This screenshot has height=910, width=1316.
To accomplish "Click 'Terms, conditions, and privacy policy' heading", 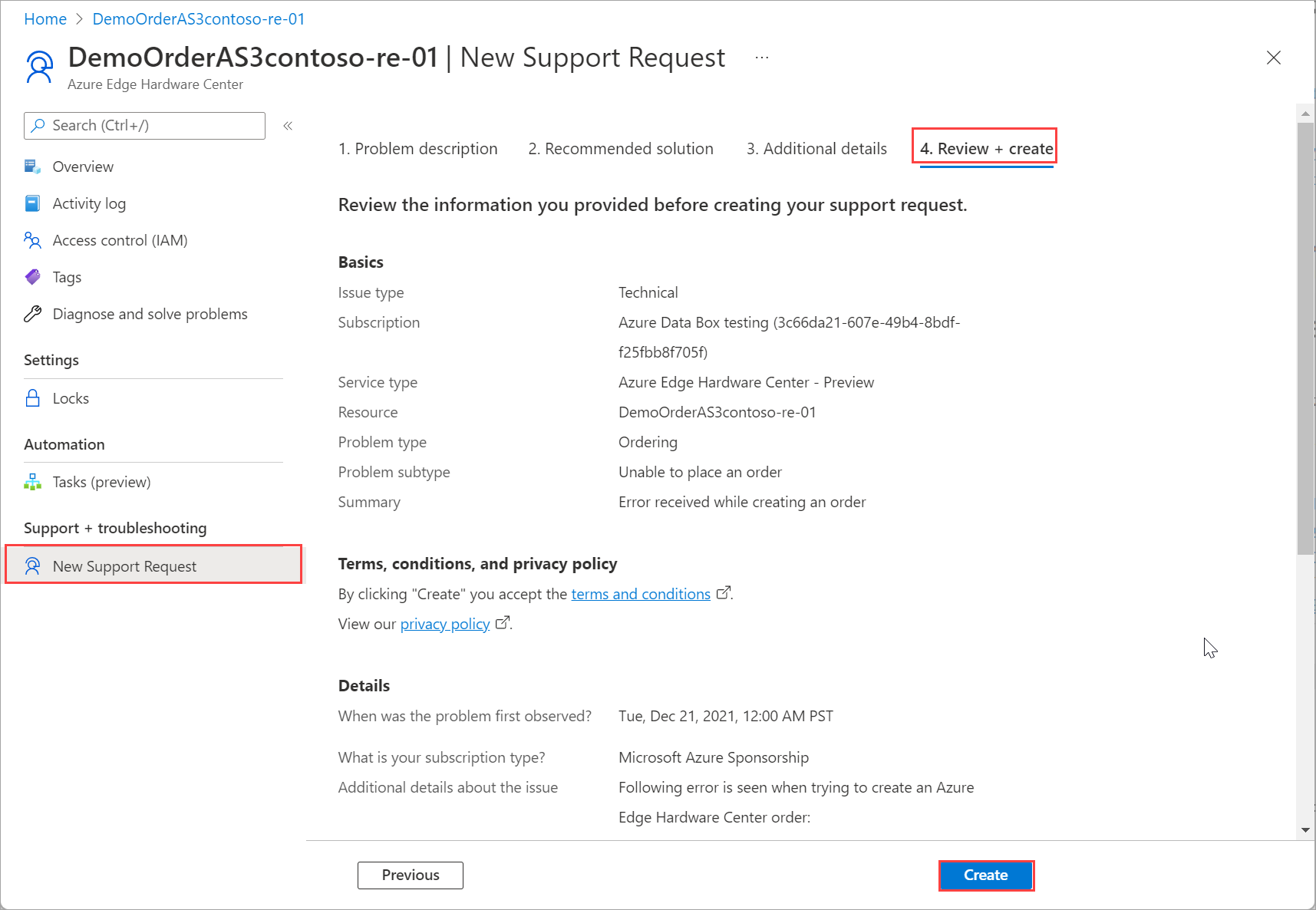I will (477, 564).
